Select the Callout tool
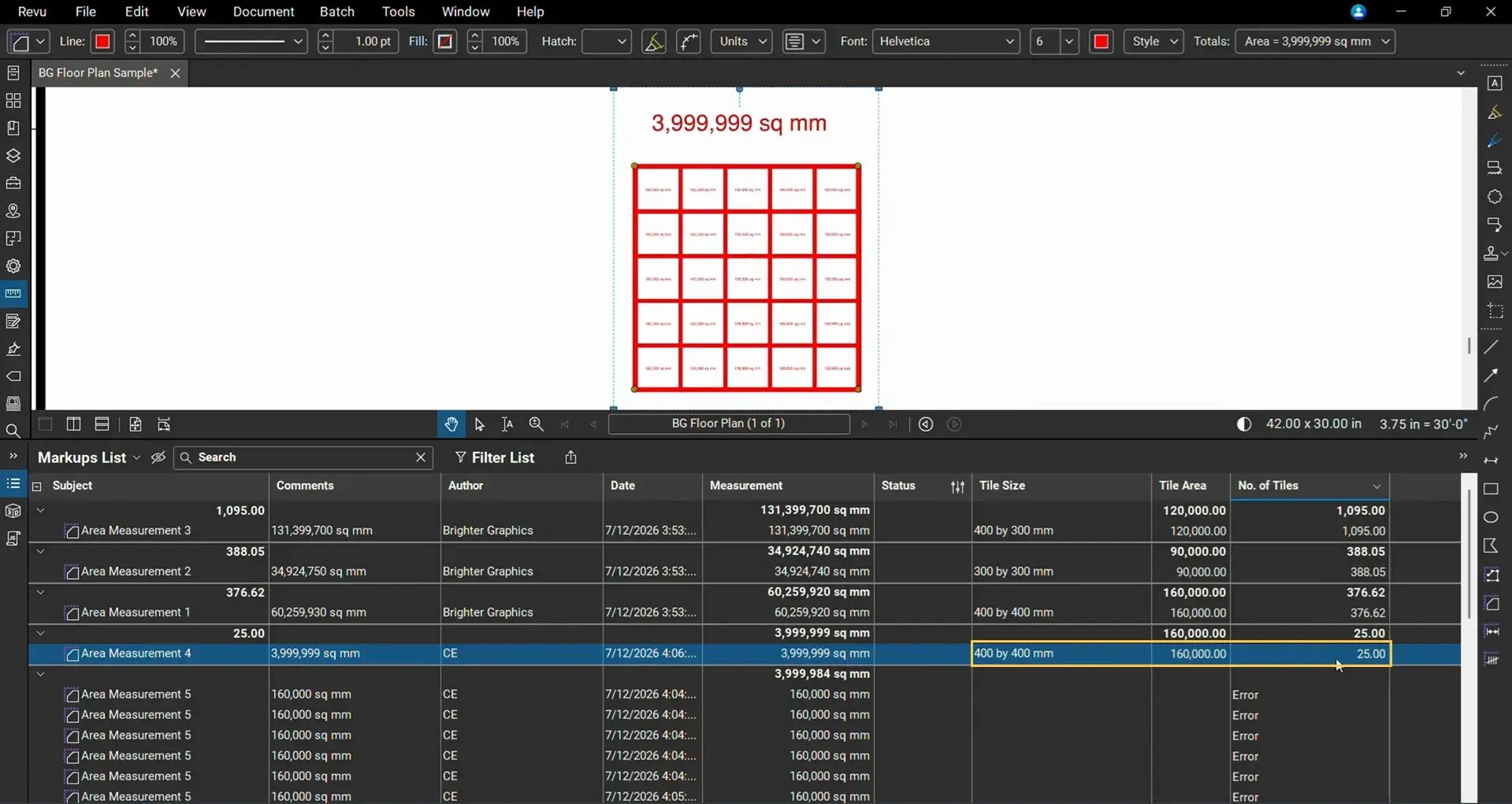The image size is (1512, 804). (x=1495, y=225)
